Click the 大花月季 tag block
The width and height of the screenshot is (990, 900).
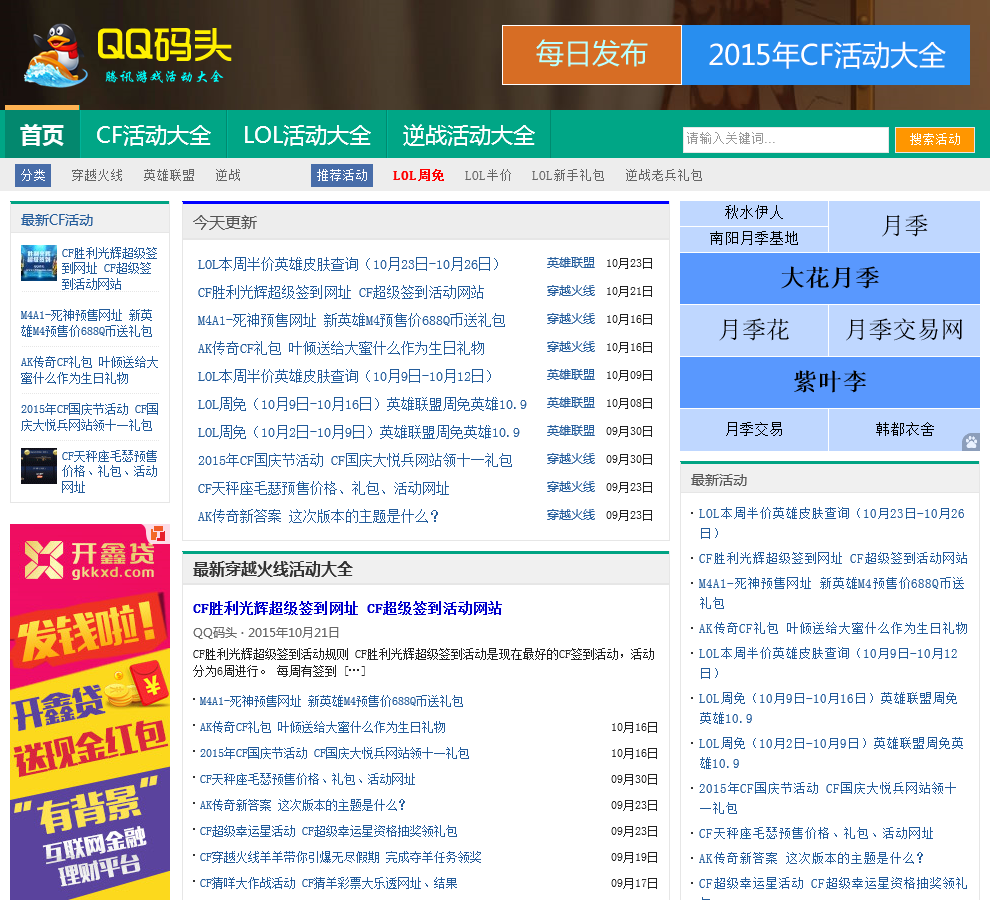click(x=829, y=278)
